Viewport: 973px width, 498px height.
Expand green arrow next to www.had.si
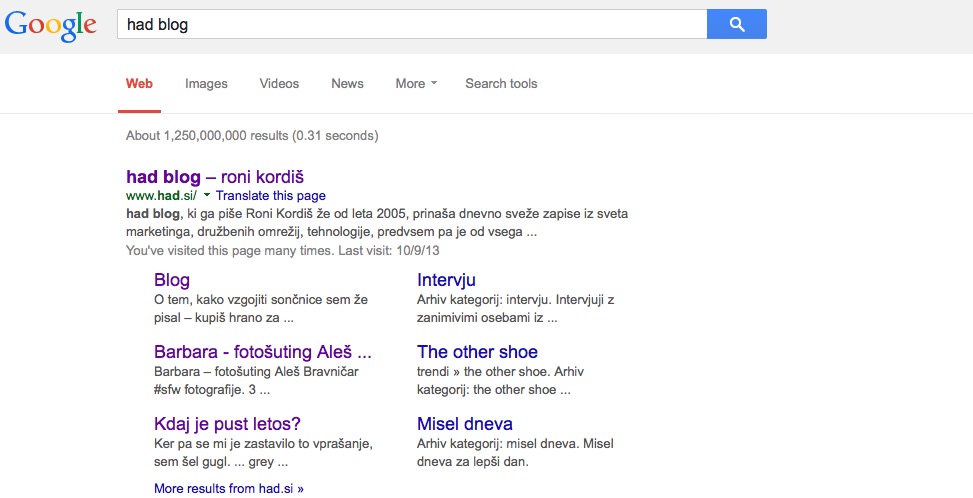(x=207, y=196)
